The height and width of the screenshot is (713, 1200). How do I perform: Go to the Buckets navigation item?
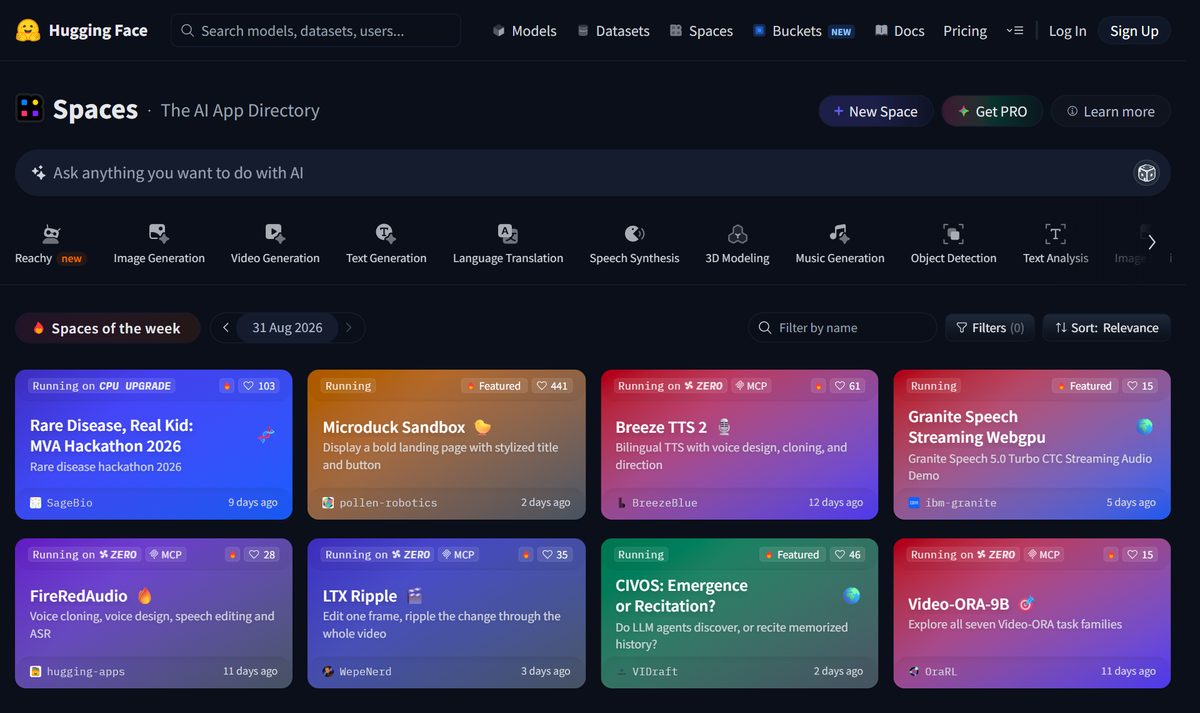tap(803, 31)
